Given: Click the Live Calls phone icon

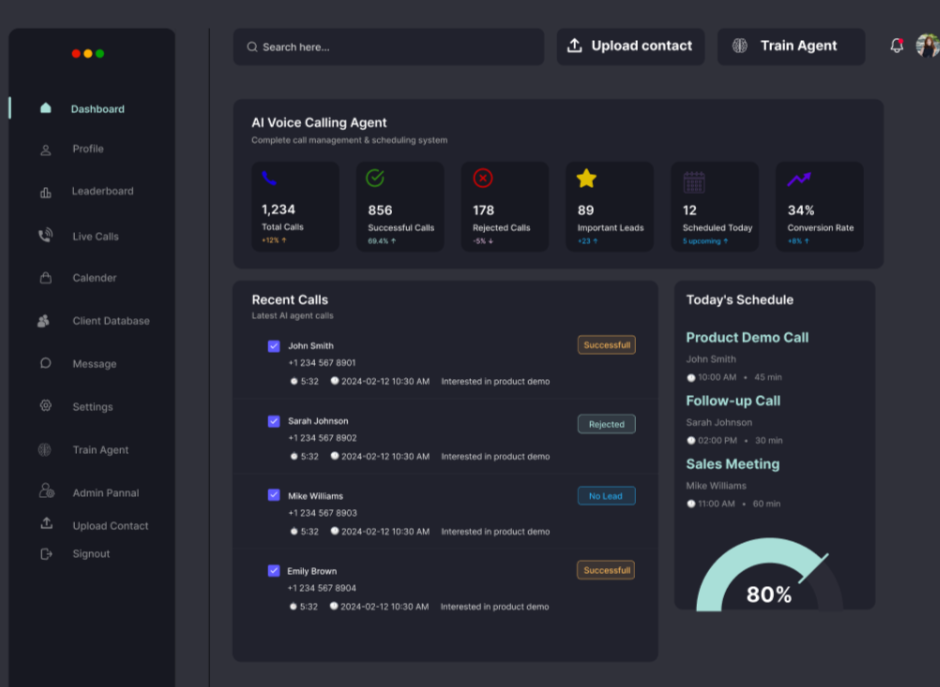Looking at the screenshot, I should [46, 236].
